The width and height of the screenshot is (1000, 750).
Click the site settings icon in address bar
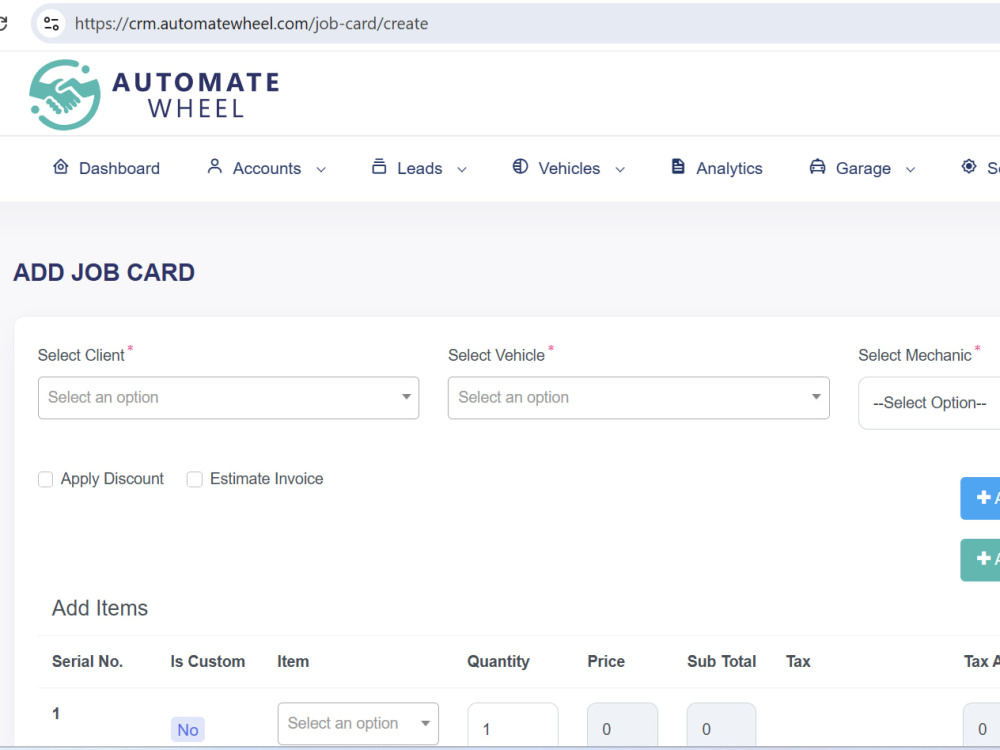coord(51,24)
